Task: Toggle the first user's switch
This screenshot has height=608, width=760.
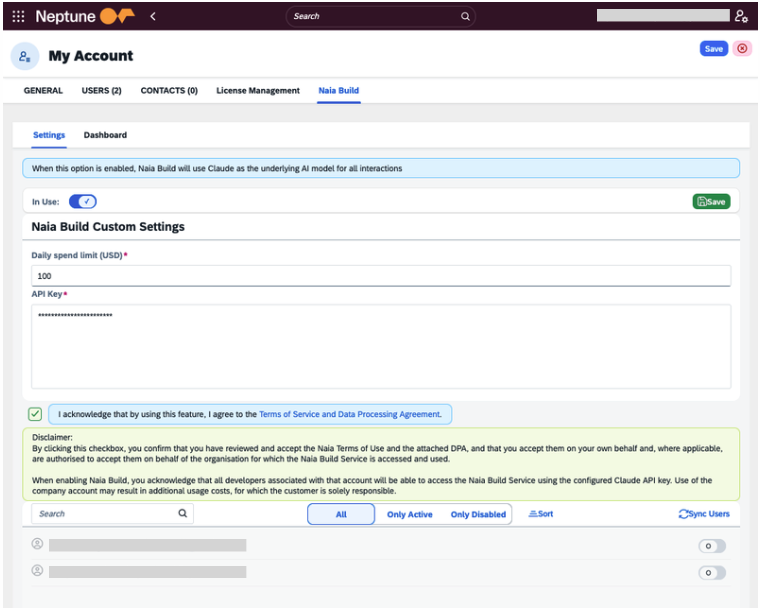Action: (712, 546)
